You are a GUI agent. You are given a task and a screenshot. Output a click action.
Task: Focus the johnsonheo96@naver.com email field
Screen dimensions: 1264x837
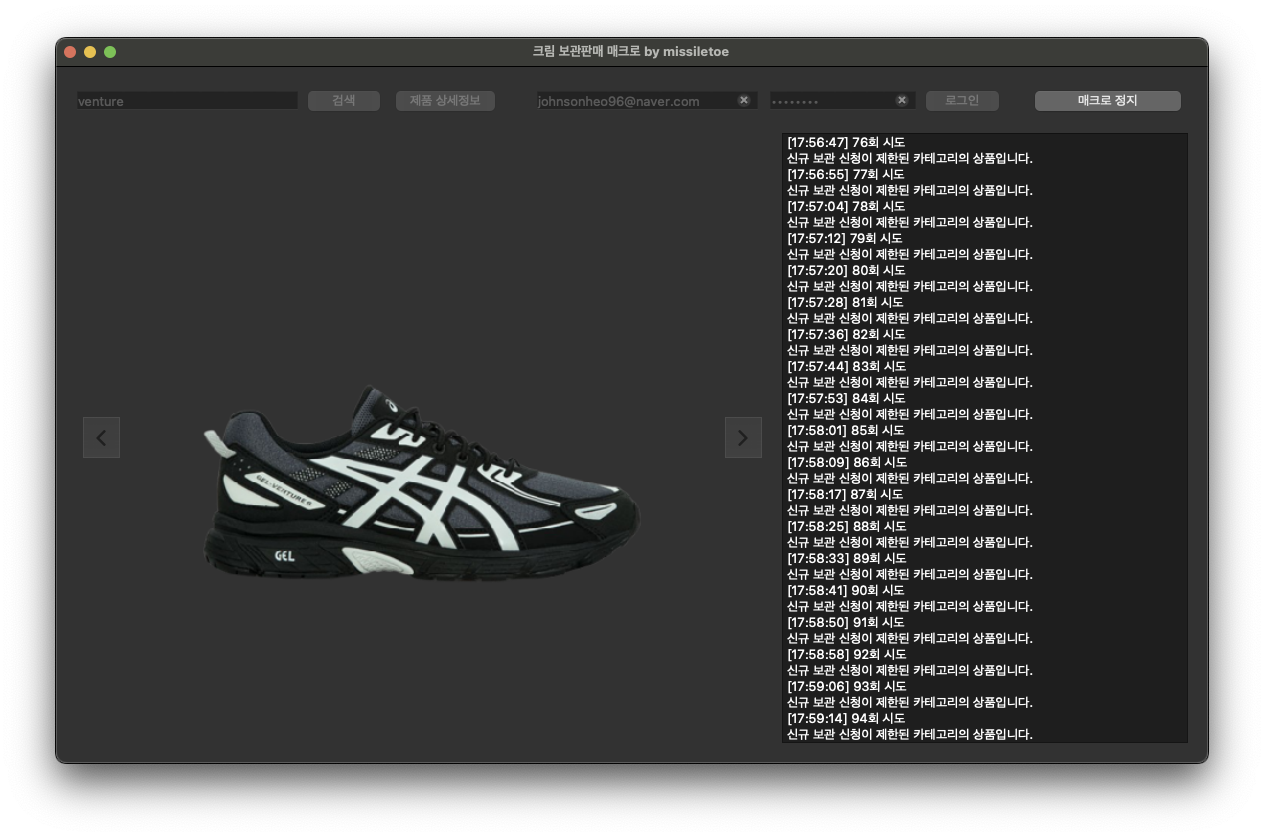pos(646,101)
